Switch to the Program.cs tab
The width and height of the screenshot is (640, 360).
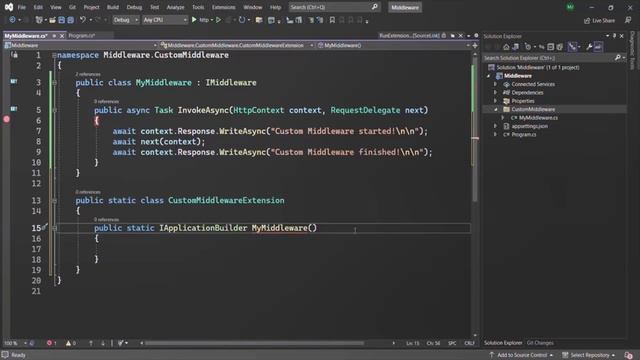(82, 36)
